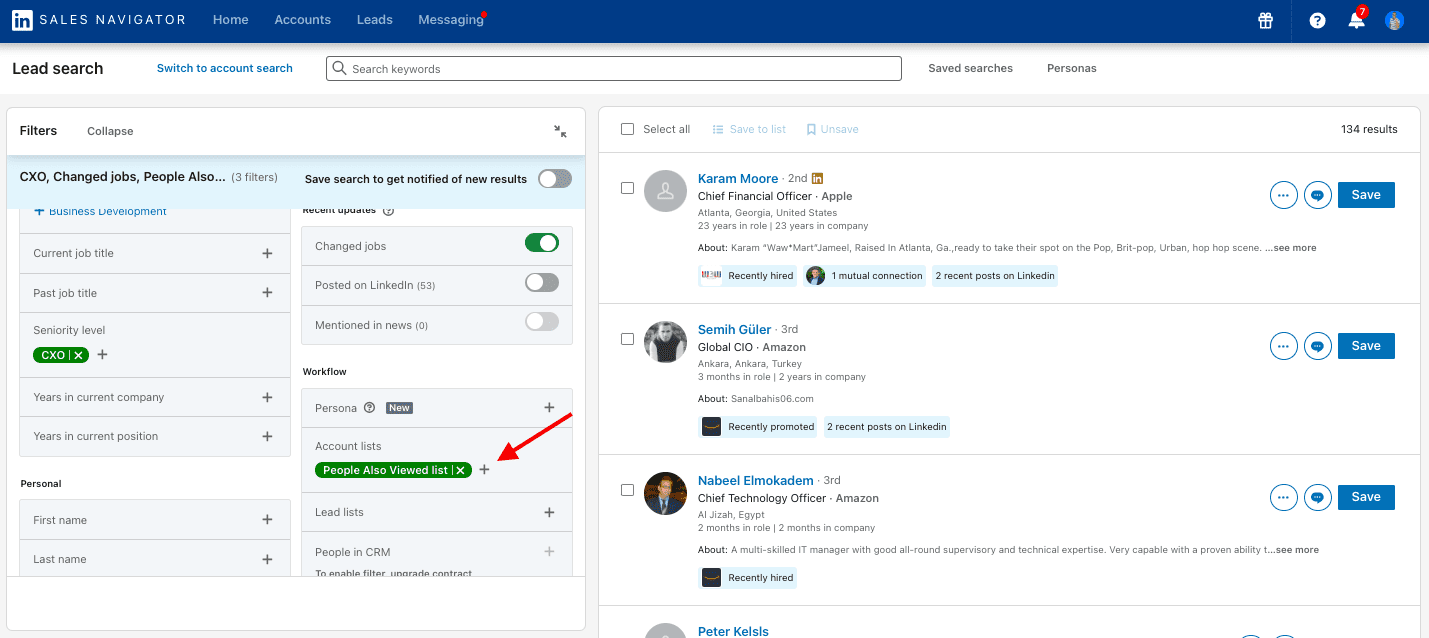Message Nabeel Elmokadem via chat icon

[x=1318, y=497]
